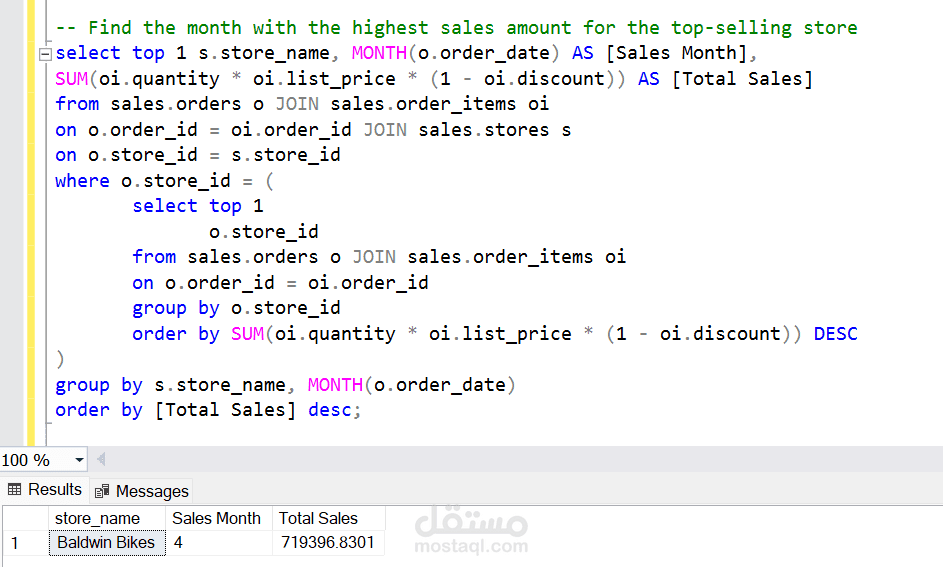
Task: Click the Results tab grid icon
Action: click(x=14, y=489)
